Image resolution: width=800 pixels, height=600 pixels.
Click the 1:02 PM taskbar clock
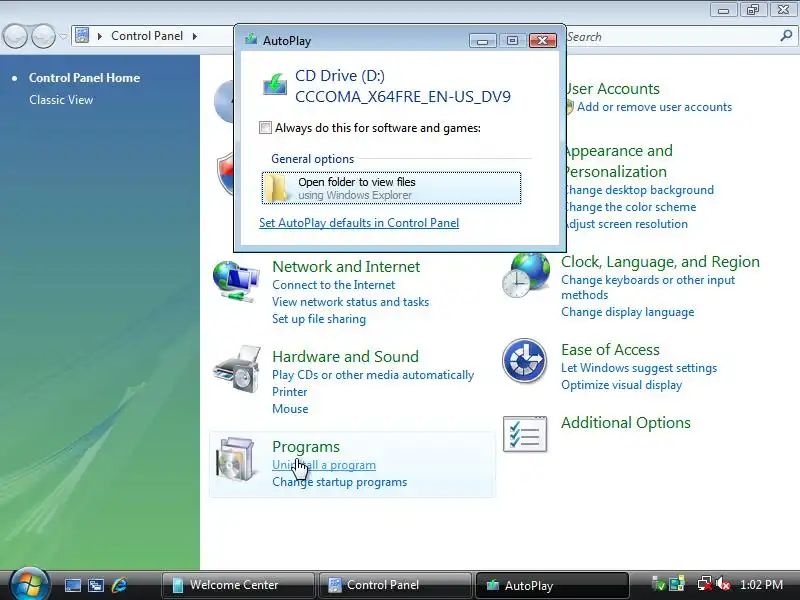[x=761, y=585]
